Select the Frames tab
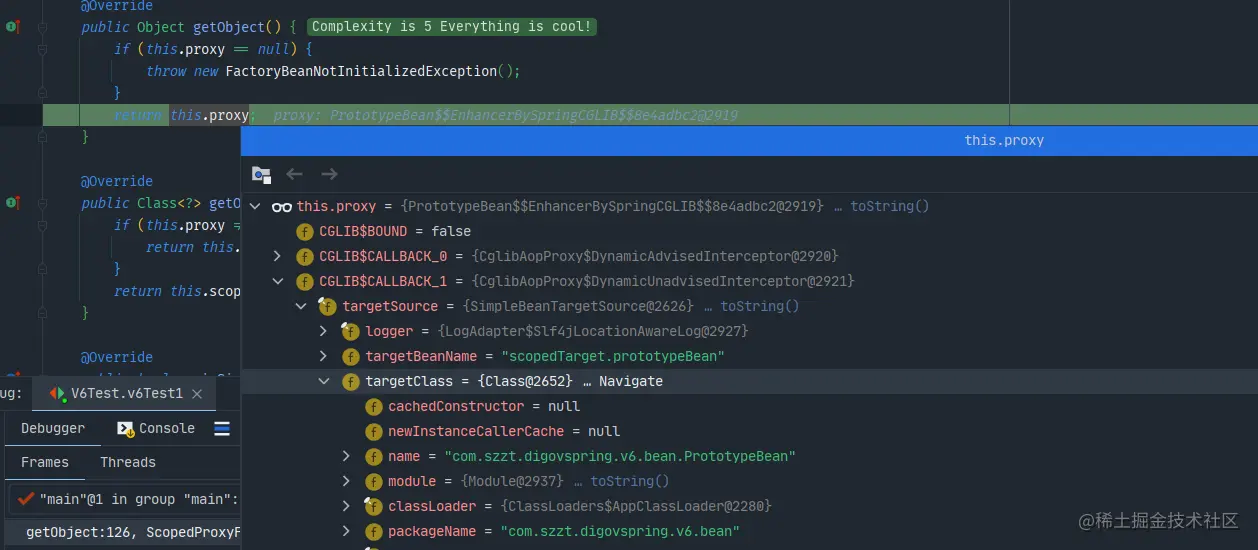Viewport: 1258px width, 550px height. tap(45, 462)
